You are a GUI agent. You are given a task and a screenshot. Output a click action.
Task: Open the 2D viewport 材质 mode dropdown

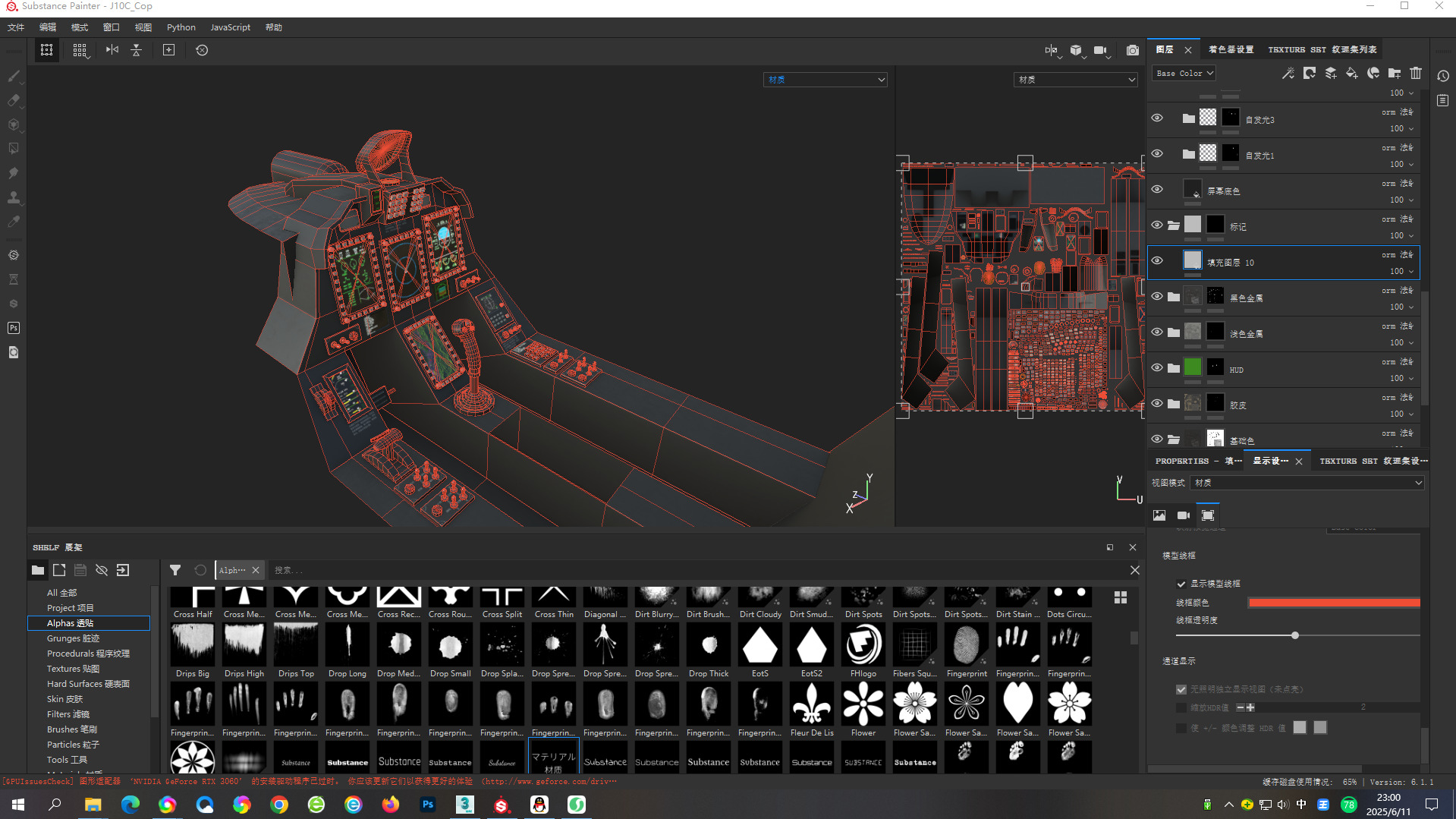coord(1076,80)
